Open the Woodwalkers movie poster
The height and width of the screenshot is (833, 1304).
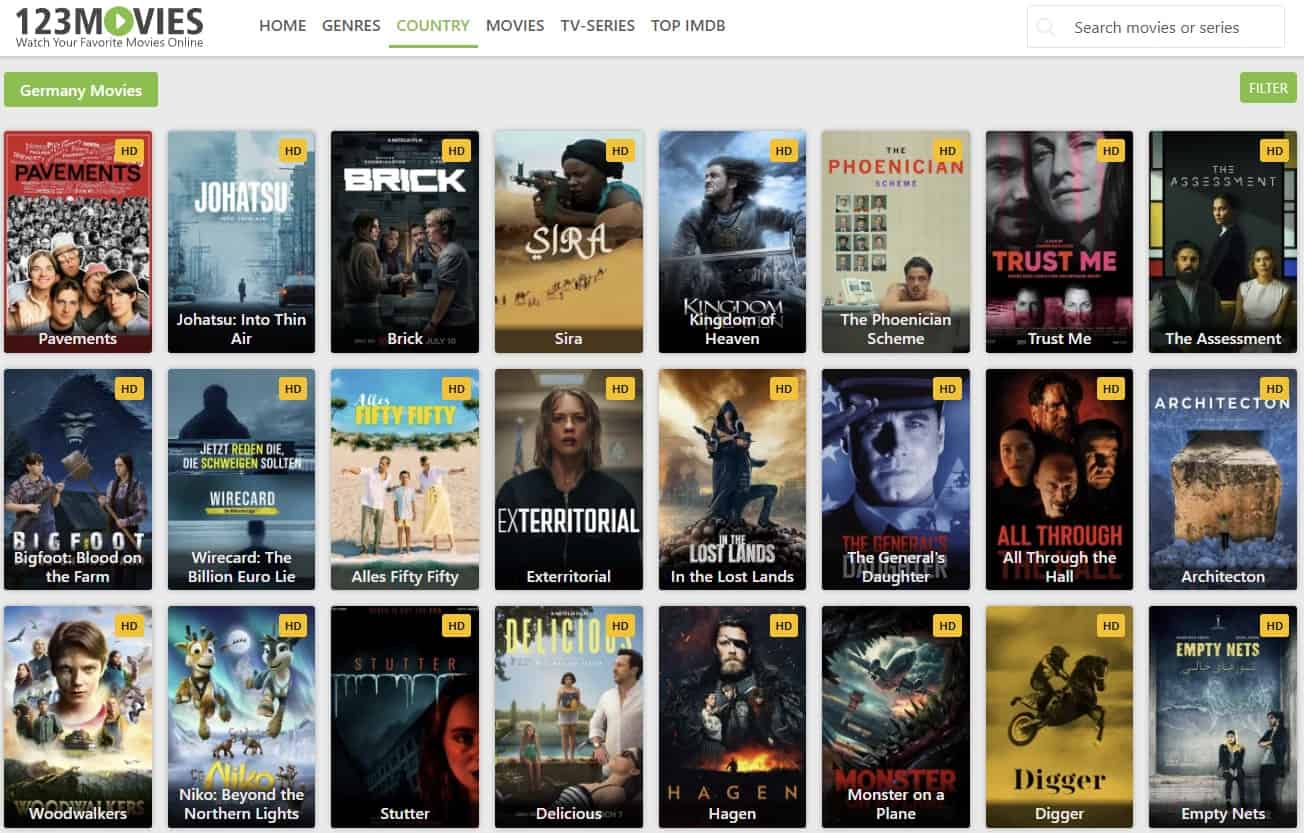[78, 716]
